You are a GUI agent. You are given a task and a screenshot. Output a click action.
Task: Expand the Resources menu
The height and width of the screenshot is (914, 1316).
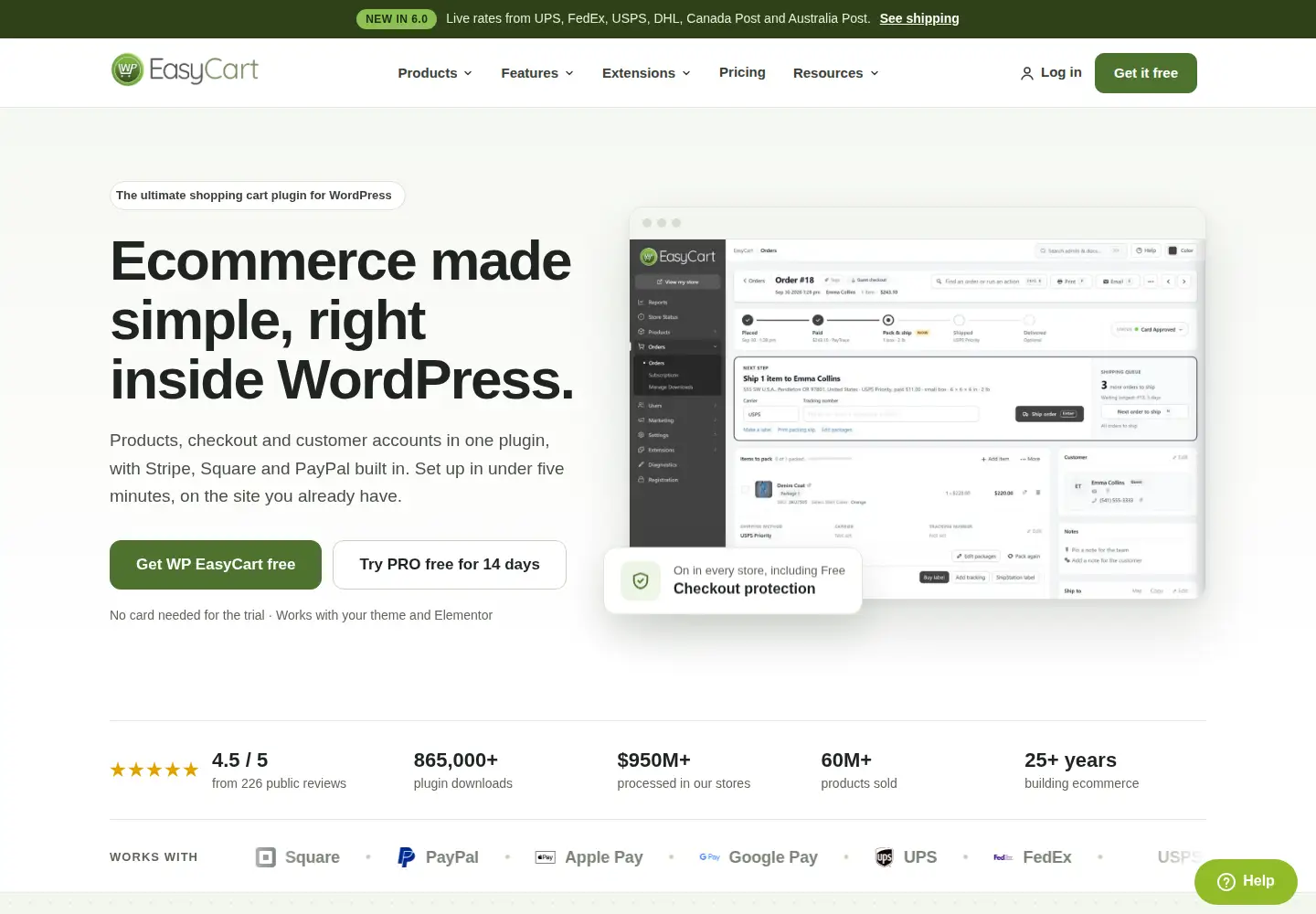[x=835, y=73]
